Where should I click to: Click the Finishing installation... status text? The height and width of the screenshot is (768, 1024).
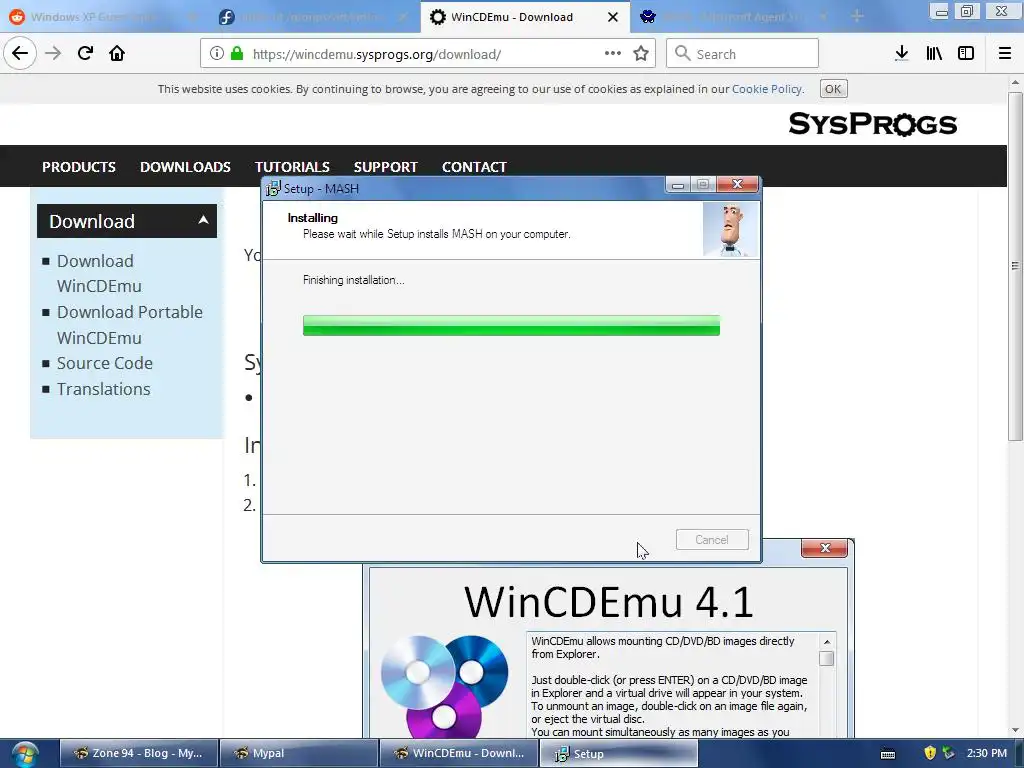pos(354,280)
